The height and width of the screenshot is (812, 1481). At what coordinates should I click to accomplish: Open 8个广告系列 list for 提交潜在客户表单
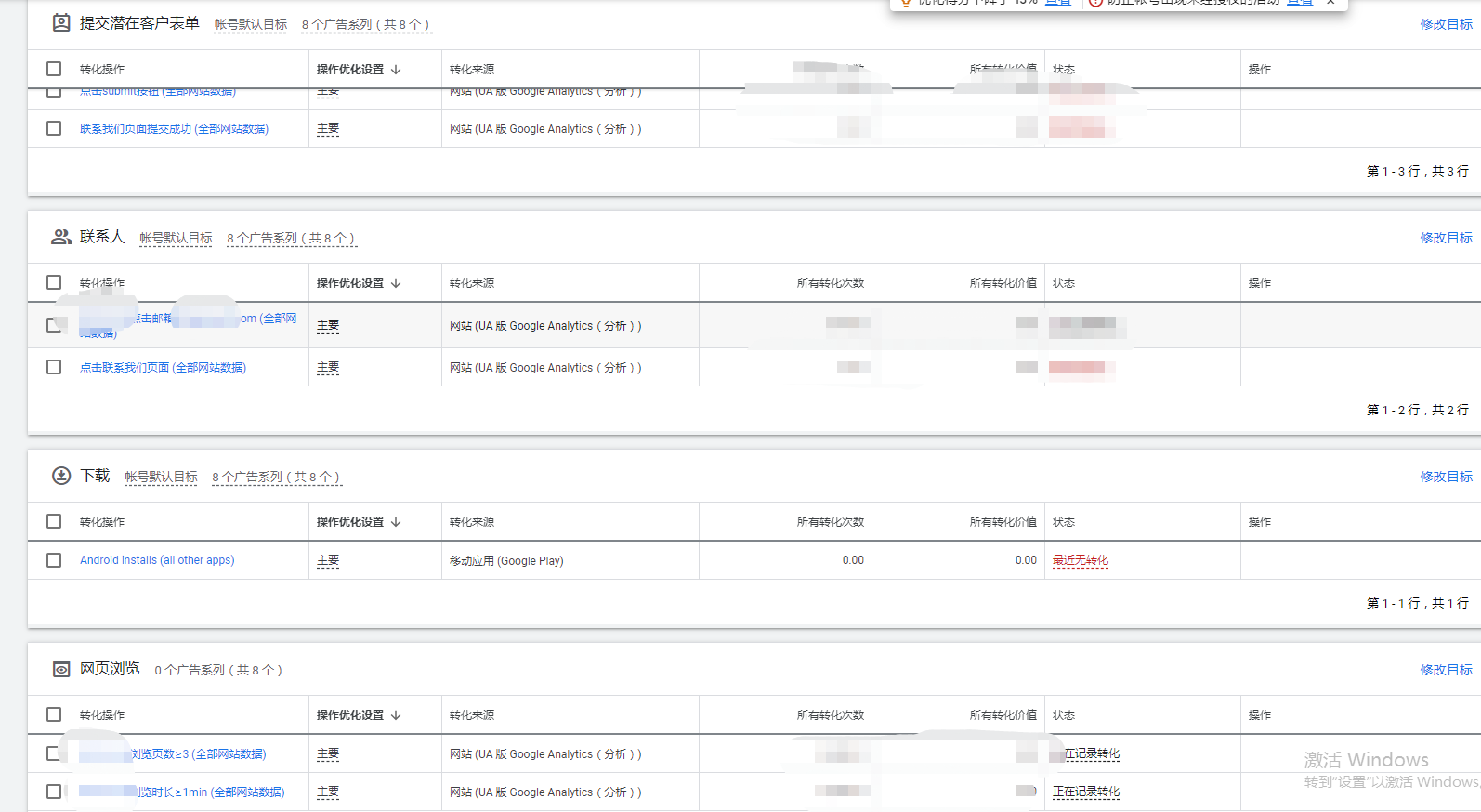pyautogui.click(x=366, y=25)
